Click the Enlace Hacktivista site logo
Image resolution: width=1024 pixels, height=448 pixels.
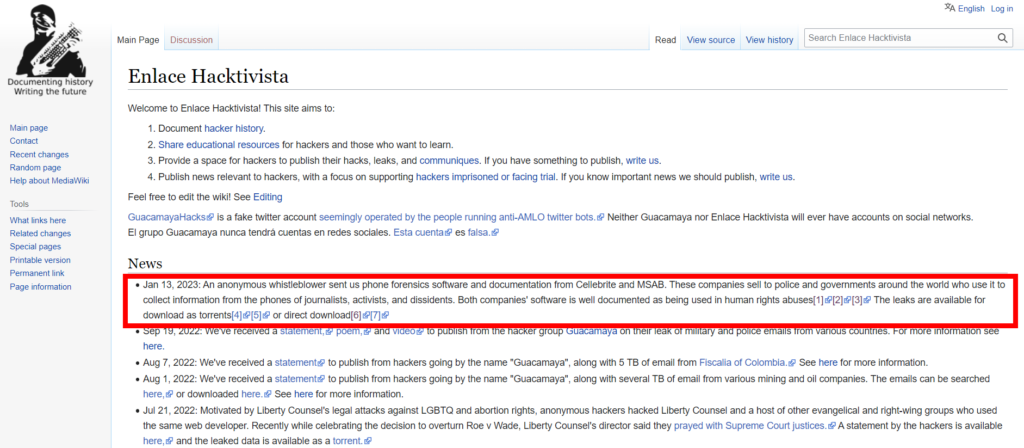(x=49, y=50)
